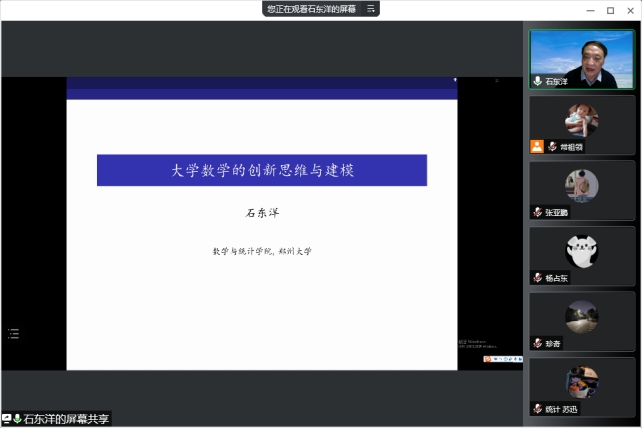
Task: Select 统计 苏迅's participant tile
Action: (581, 385)
